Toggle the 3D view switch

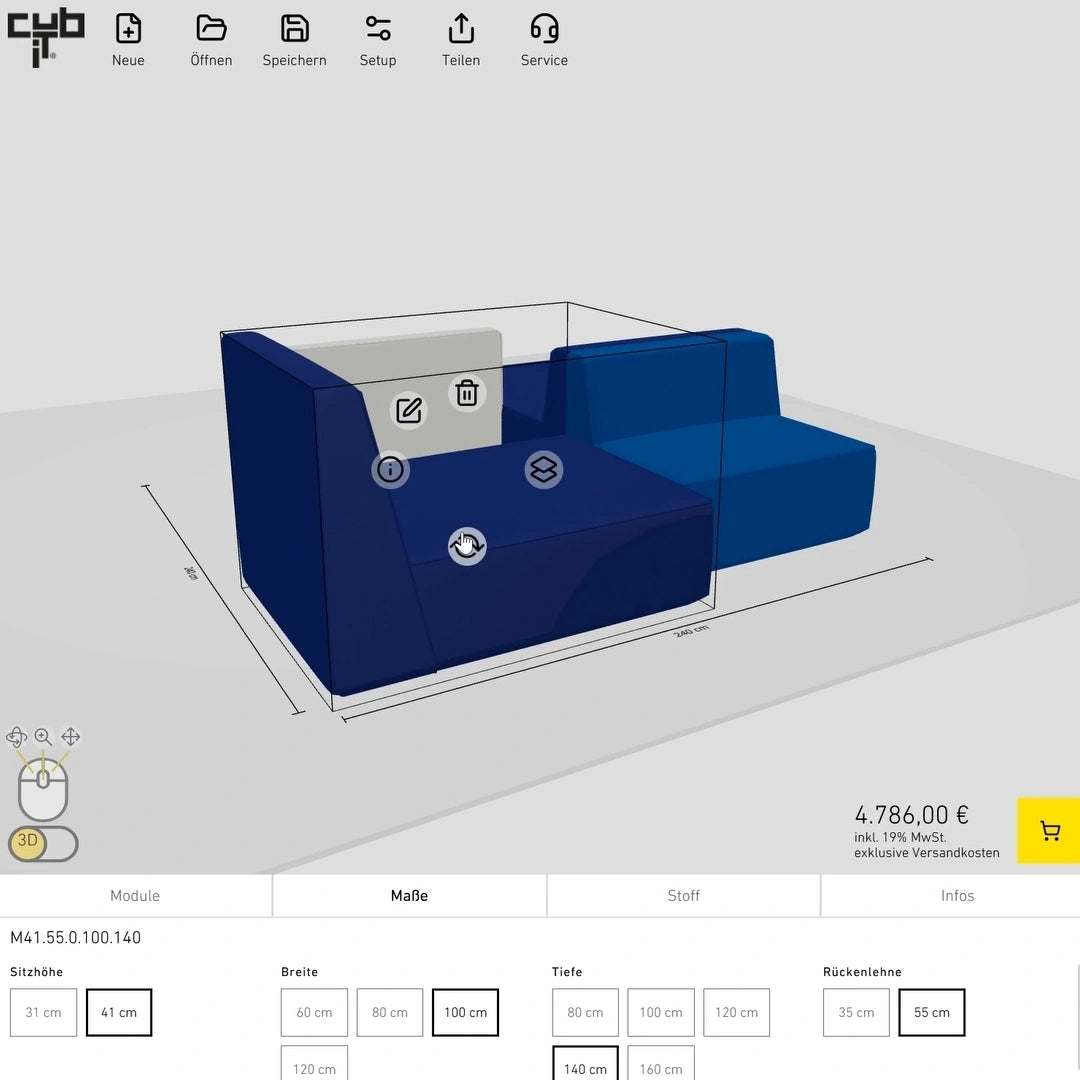43,842
